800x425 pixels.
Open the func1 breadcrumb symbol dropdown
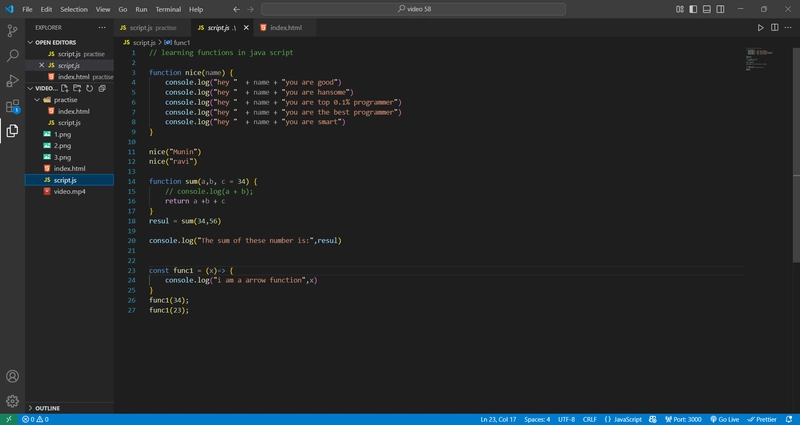pos(177,42)
